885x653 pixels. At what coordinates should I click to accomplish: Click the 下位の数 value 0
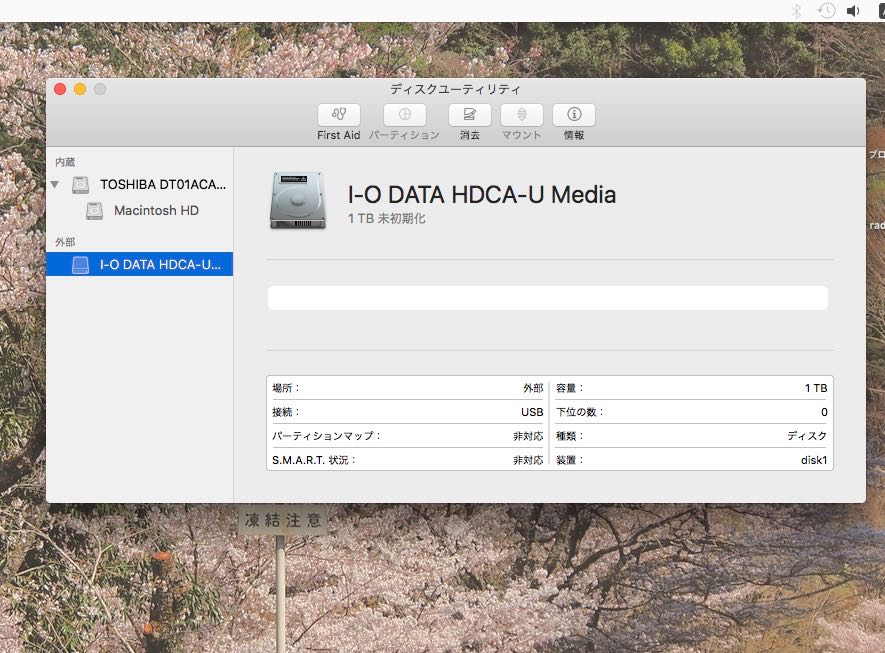[x=824, y=412]
